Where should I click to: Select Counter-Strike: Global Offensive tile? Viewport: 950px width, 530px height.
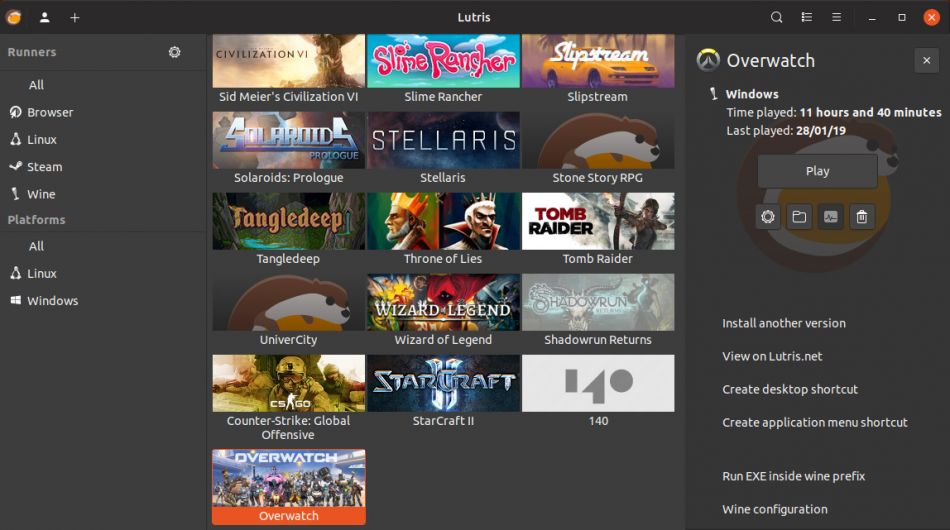point(288,399)
